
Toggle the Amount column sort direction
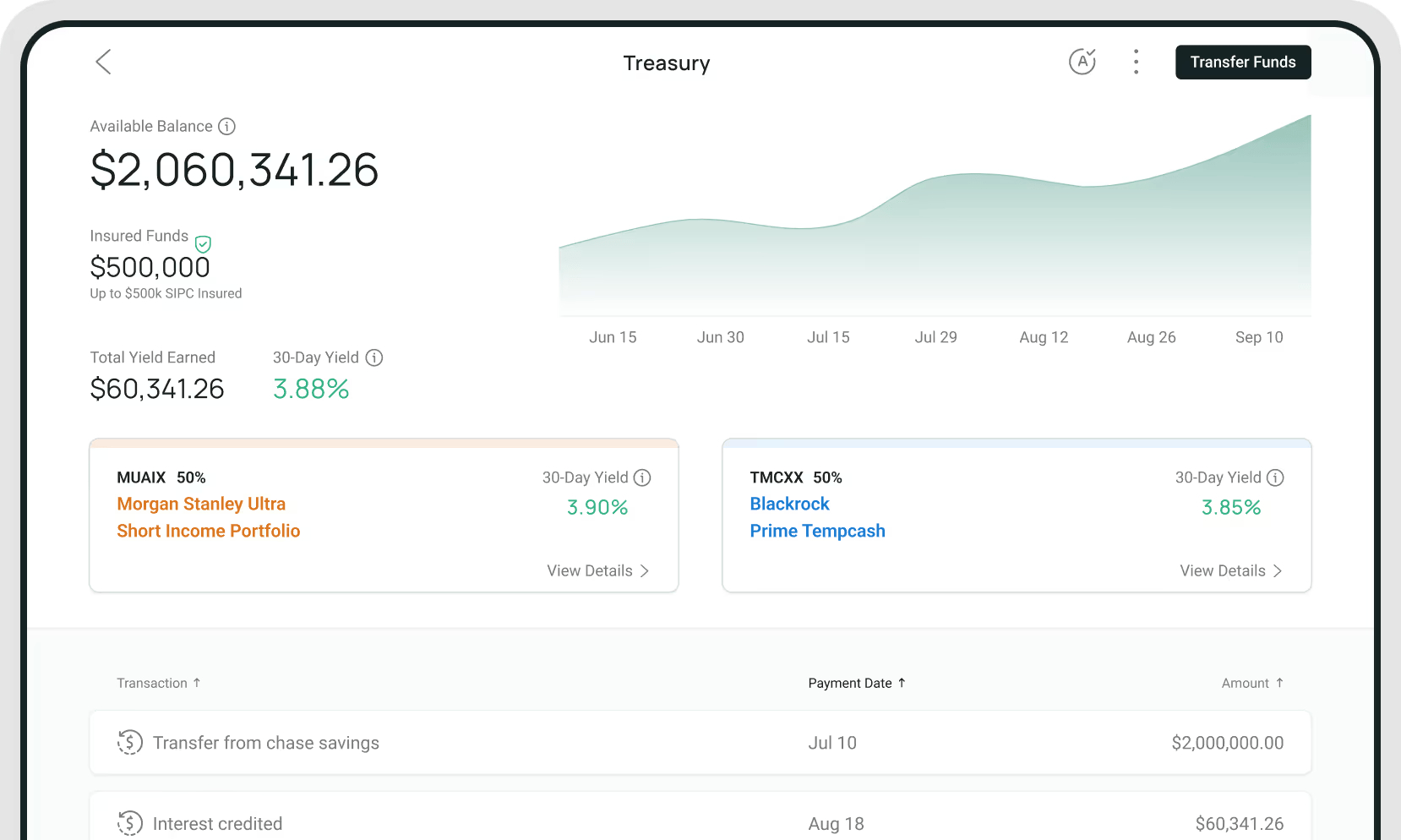1279,683
